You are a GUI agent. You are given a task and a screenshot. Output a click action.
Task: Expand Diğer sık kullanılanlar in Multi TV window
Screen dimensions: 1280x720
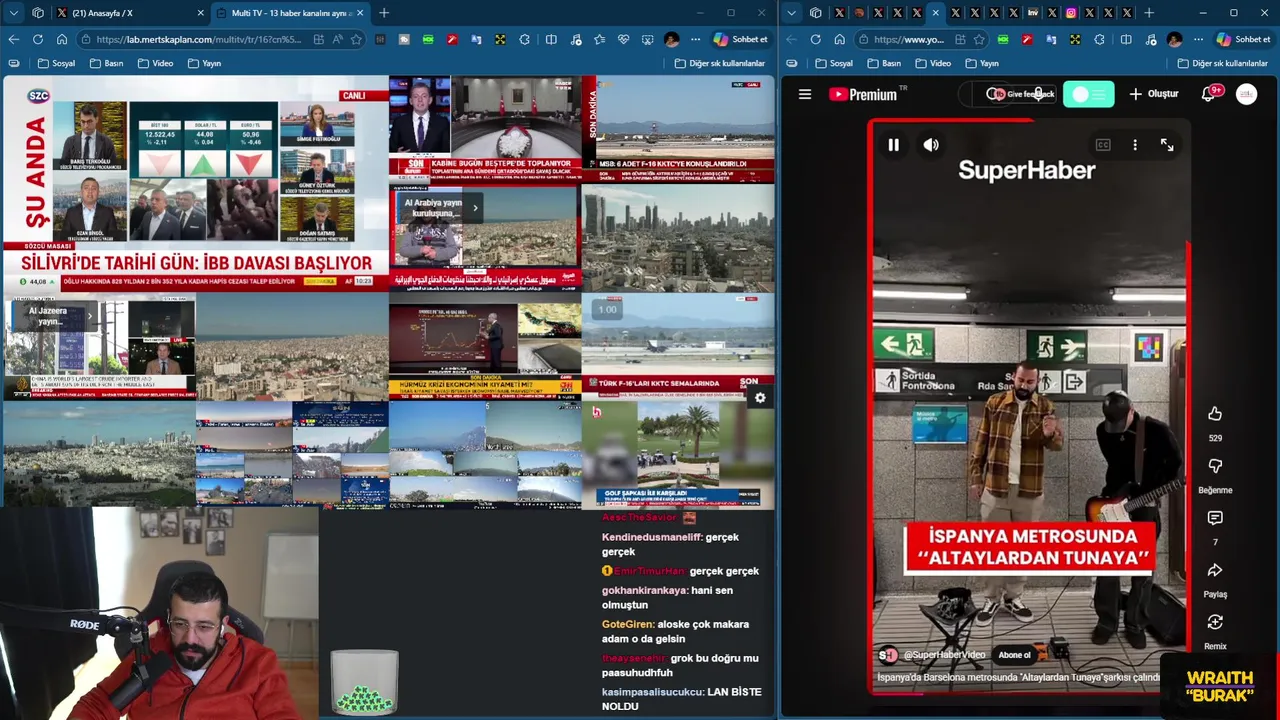719,63
